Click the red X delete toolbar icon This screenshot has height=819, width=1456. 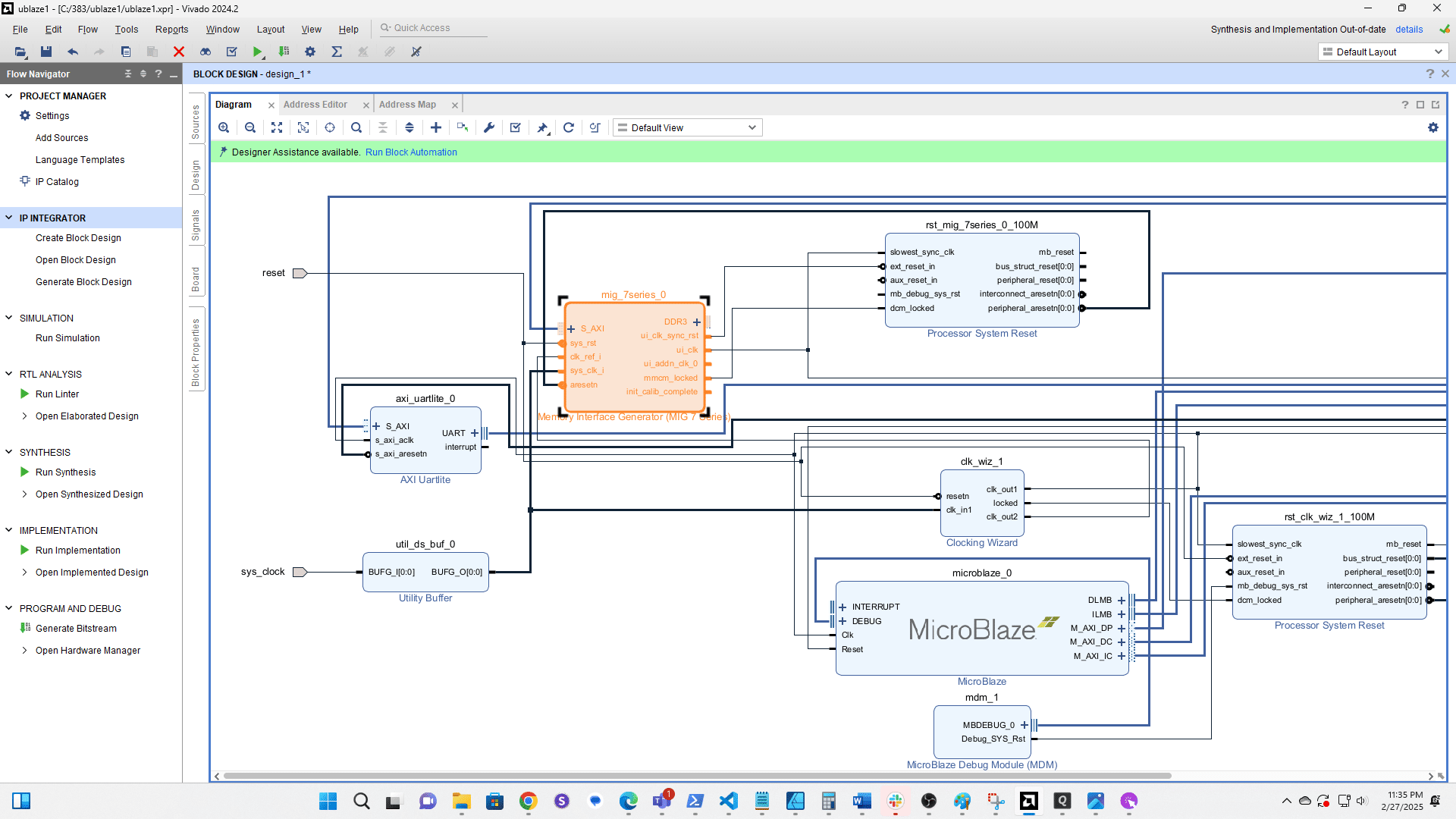click(x=179, y=52)
